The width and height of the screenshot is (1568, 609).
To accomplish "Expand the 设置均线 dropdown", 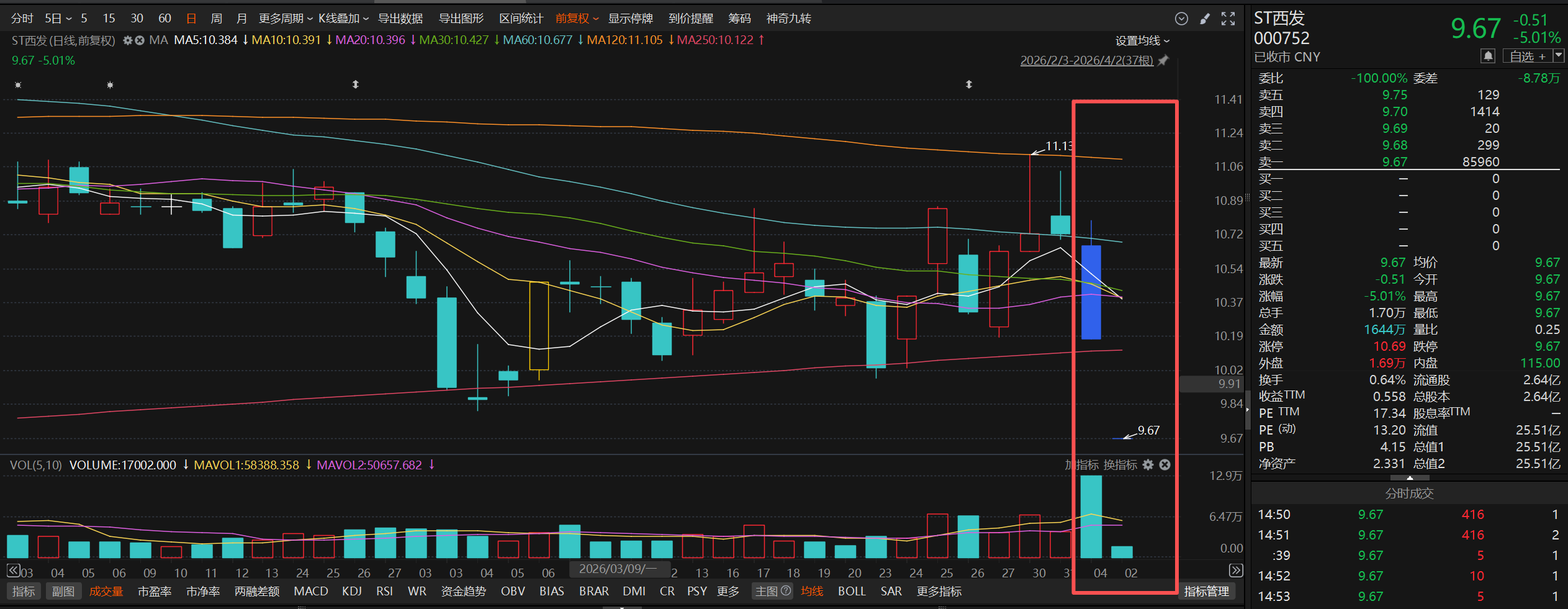I will pyautogui.click(x=1142, y=40).
